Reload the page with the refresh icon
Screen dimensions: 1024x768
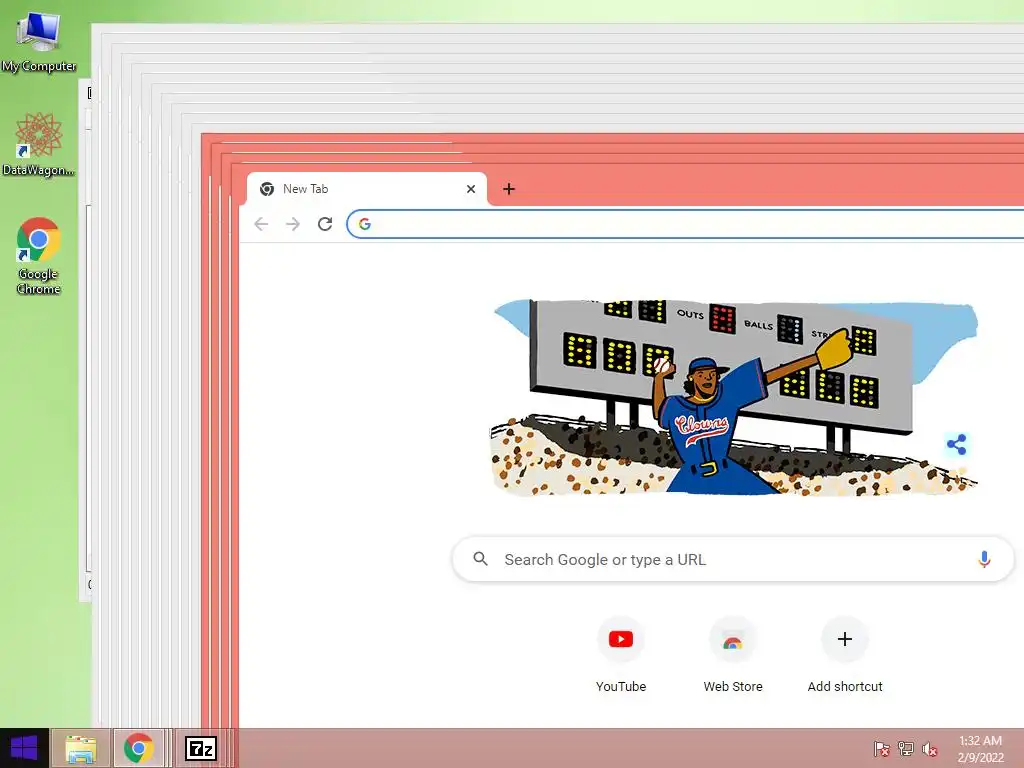pyautogui.click(x=325, y=224)
